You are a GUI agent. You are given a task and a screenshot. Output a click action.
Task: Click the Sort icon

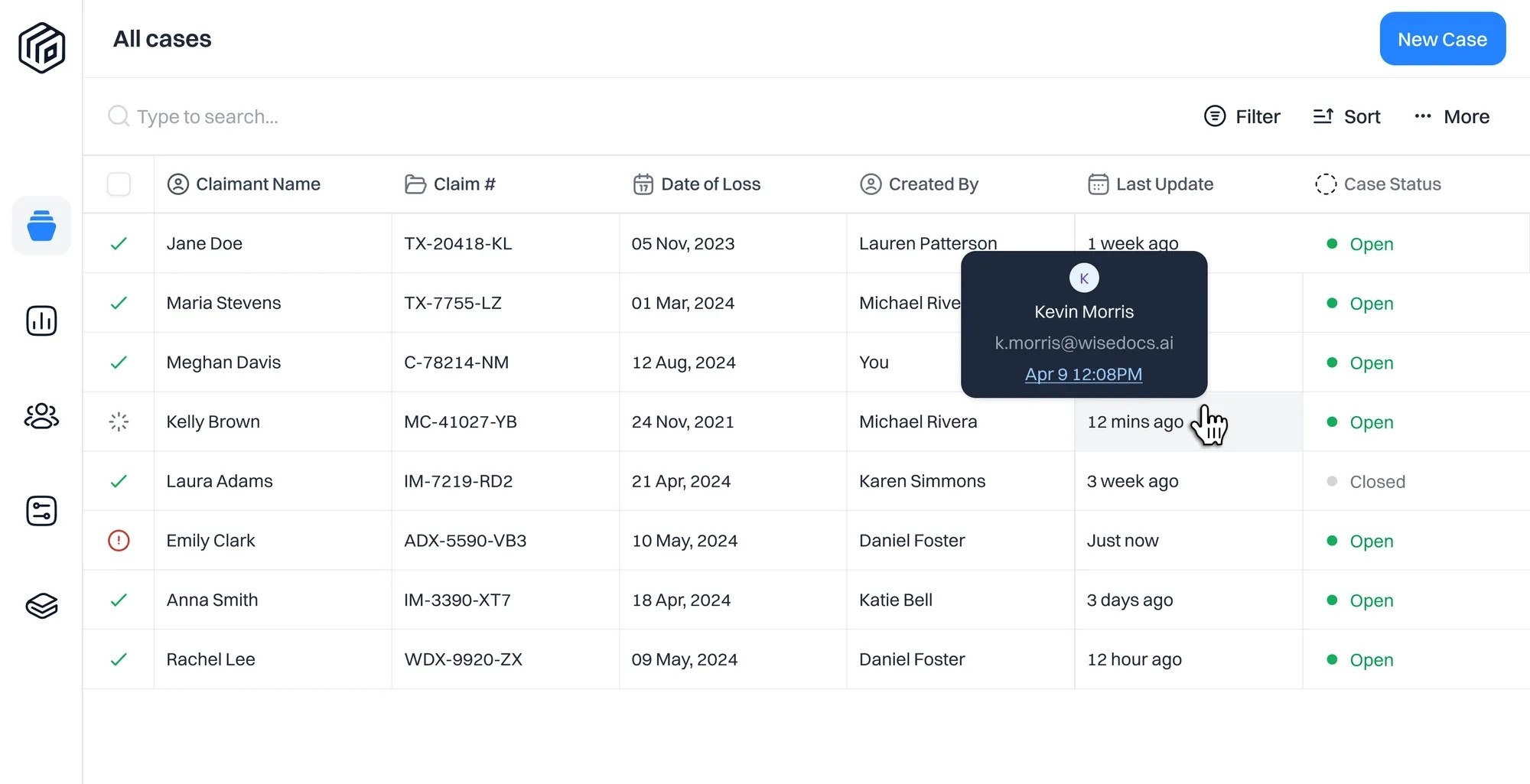click(x=1323, y=116)
